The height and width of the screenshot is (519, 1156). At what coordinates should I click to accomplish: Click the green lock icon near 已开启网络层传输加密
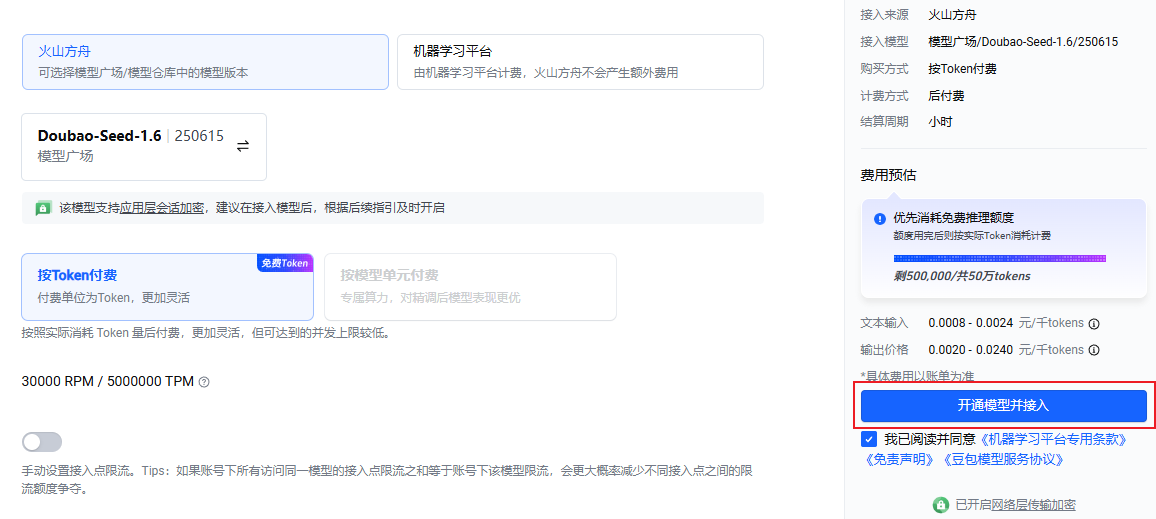(940, 505)
